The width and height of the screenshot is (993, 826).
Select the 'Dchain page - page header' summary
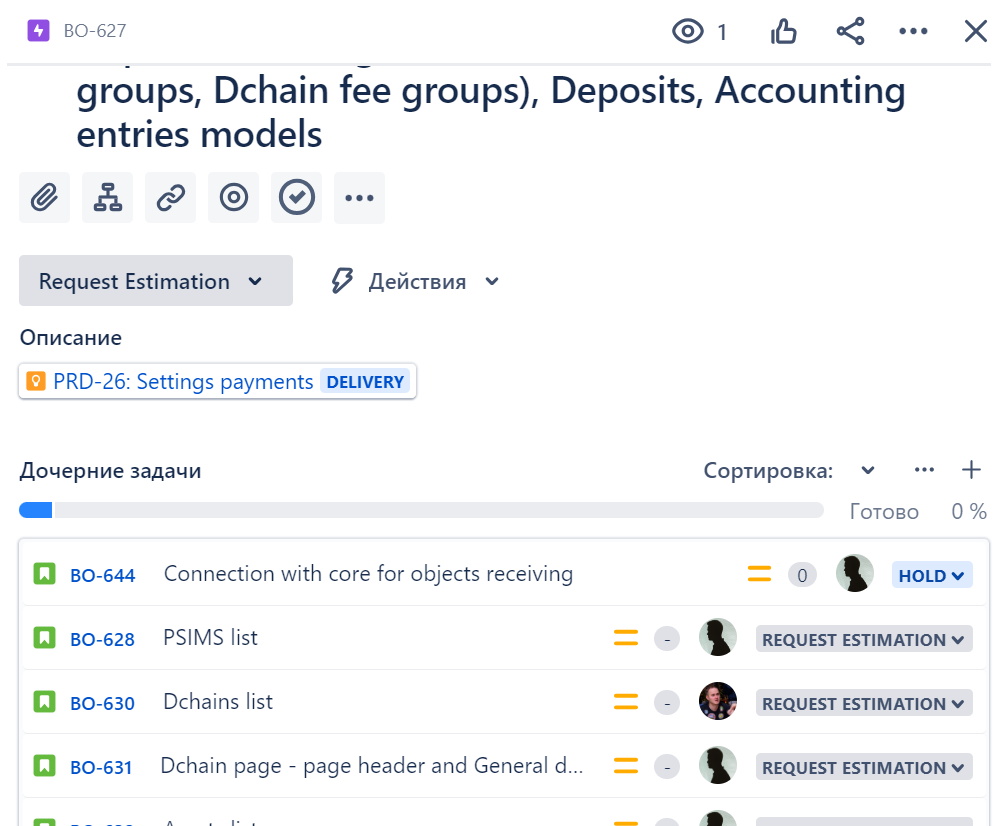[372, 766]
